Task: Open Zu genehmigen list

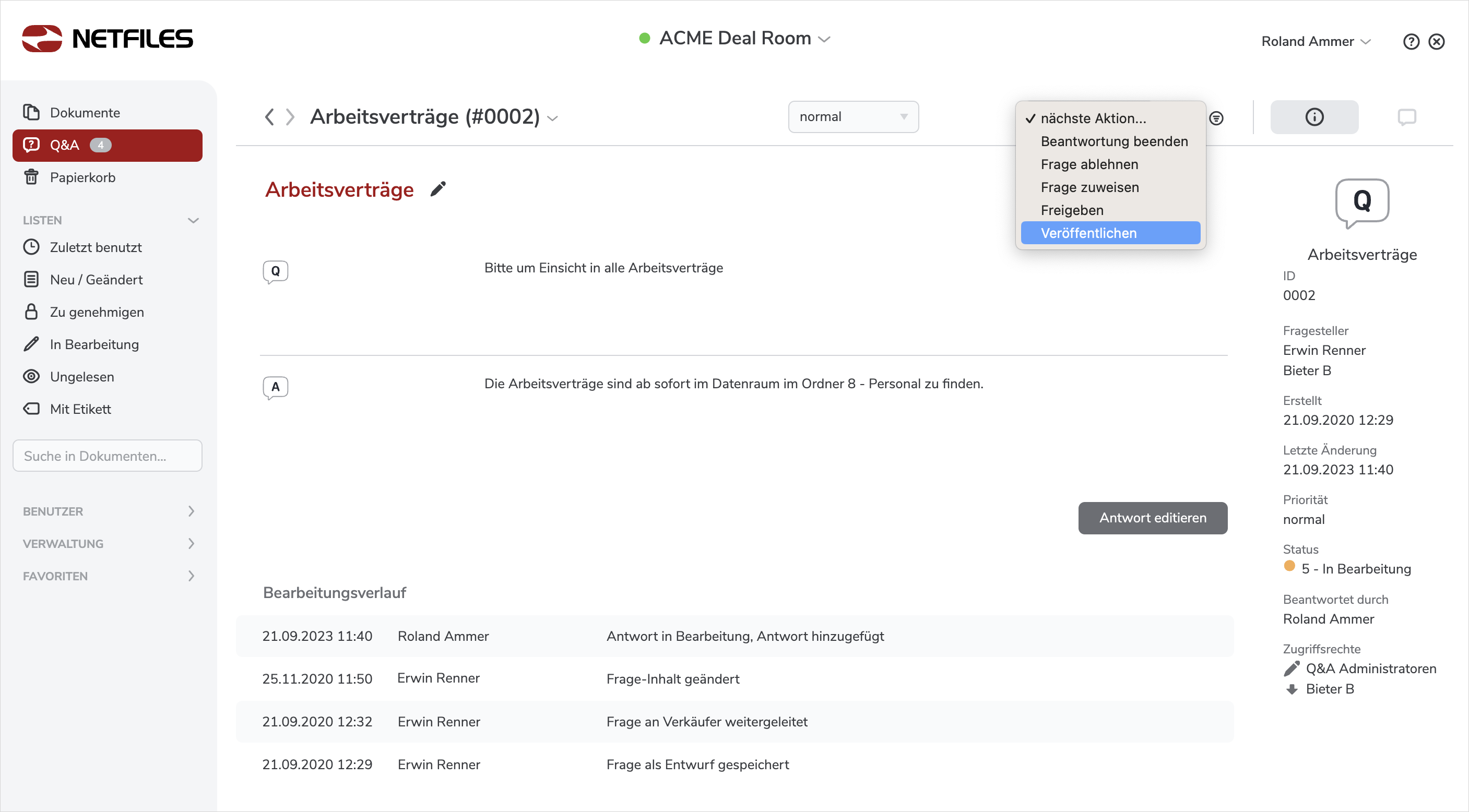Action: [97, 312]
